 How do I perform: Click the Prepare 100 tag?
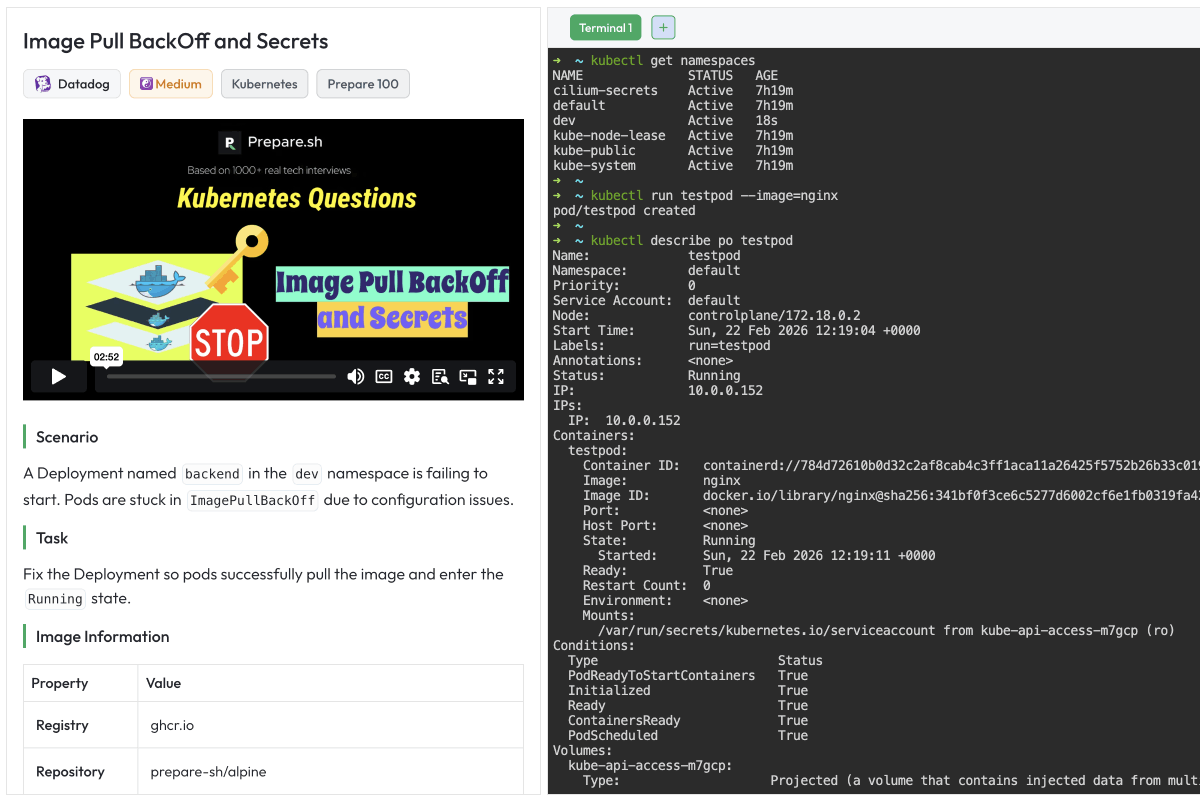[363, 84]
